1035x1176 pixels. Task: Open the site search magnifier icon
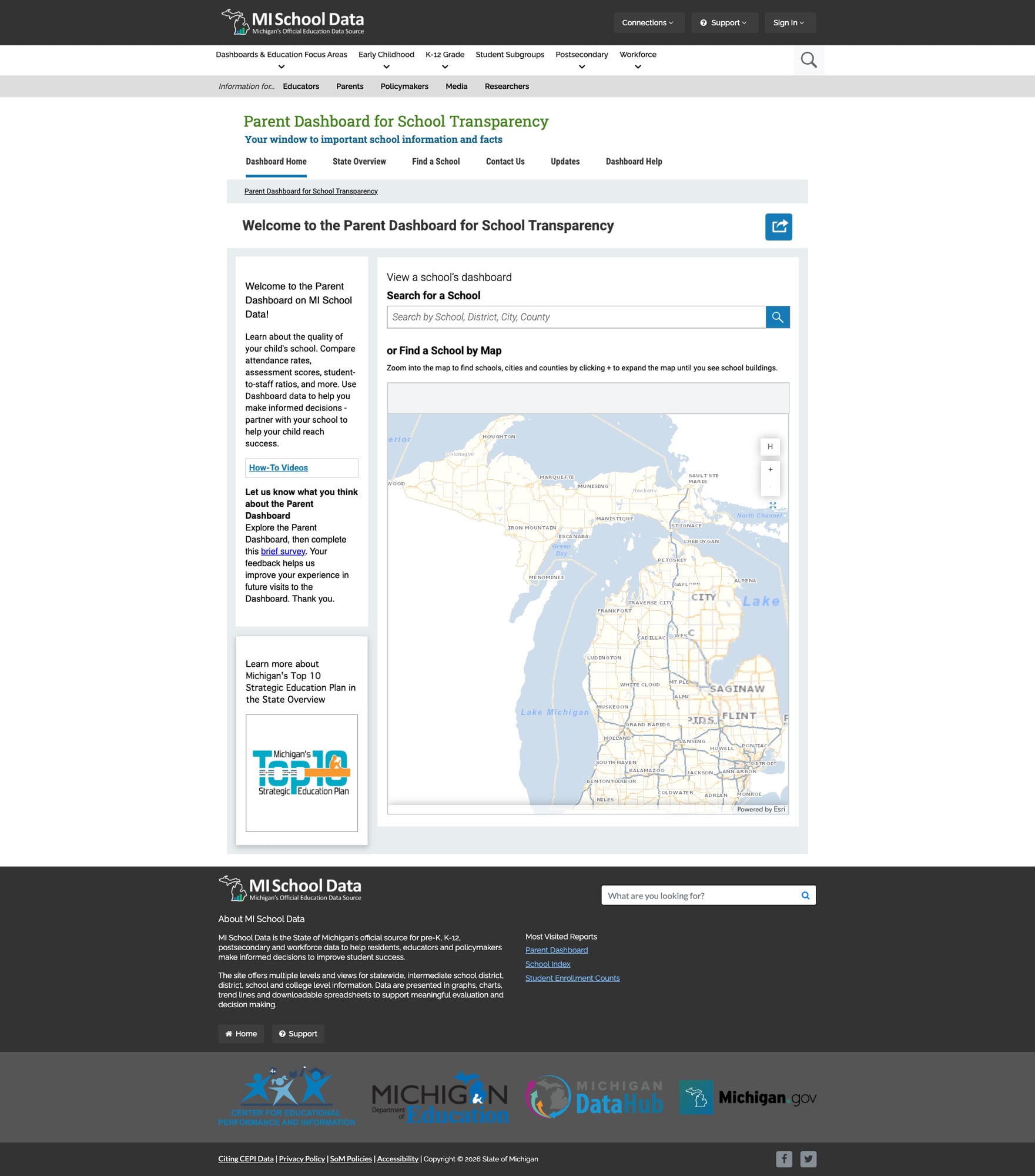809,60
